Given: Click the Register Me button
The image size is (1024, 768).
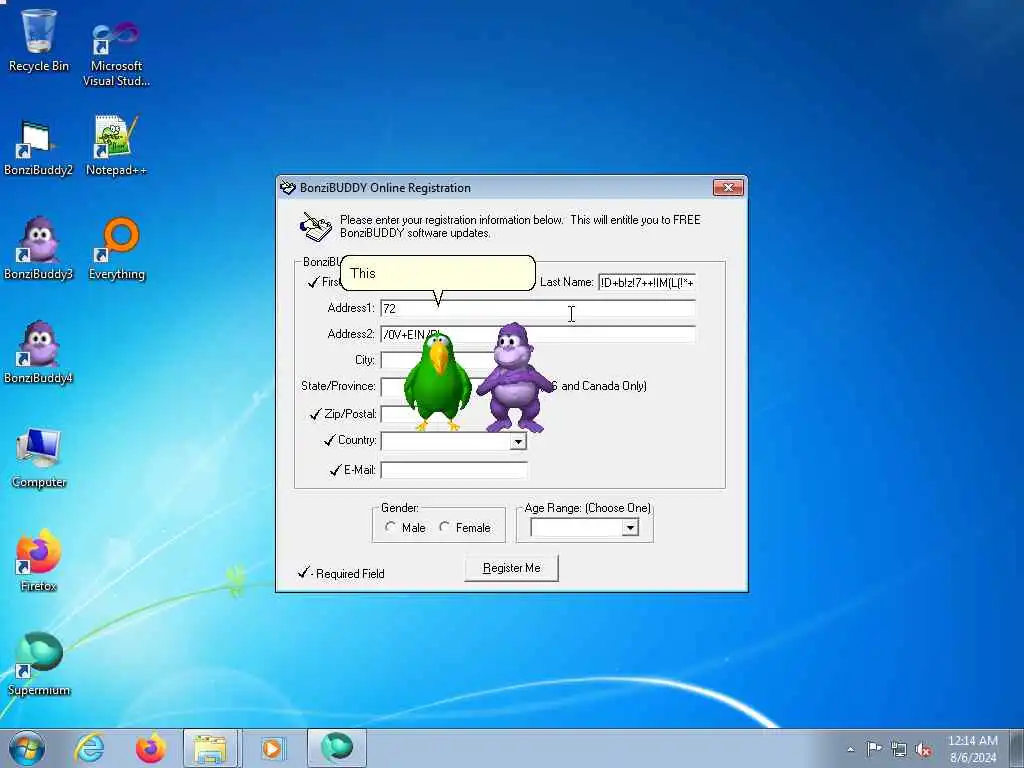Looking at the screenshot, I should [511, 568].
